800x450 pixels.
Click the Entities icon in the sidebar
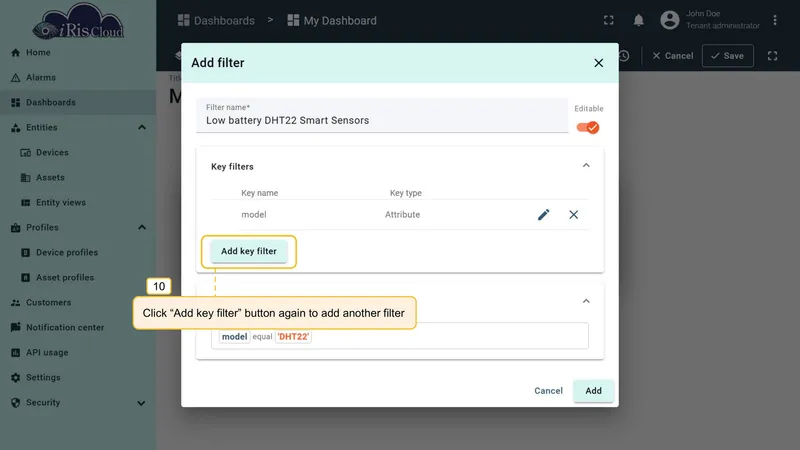15,128
